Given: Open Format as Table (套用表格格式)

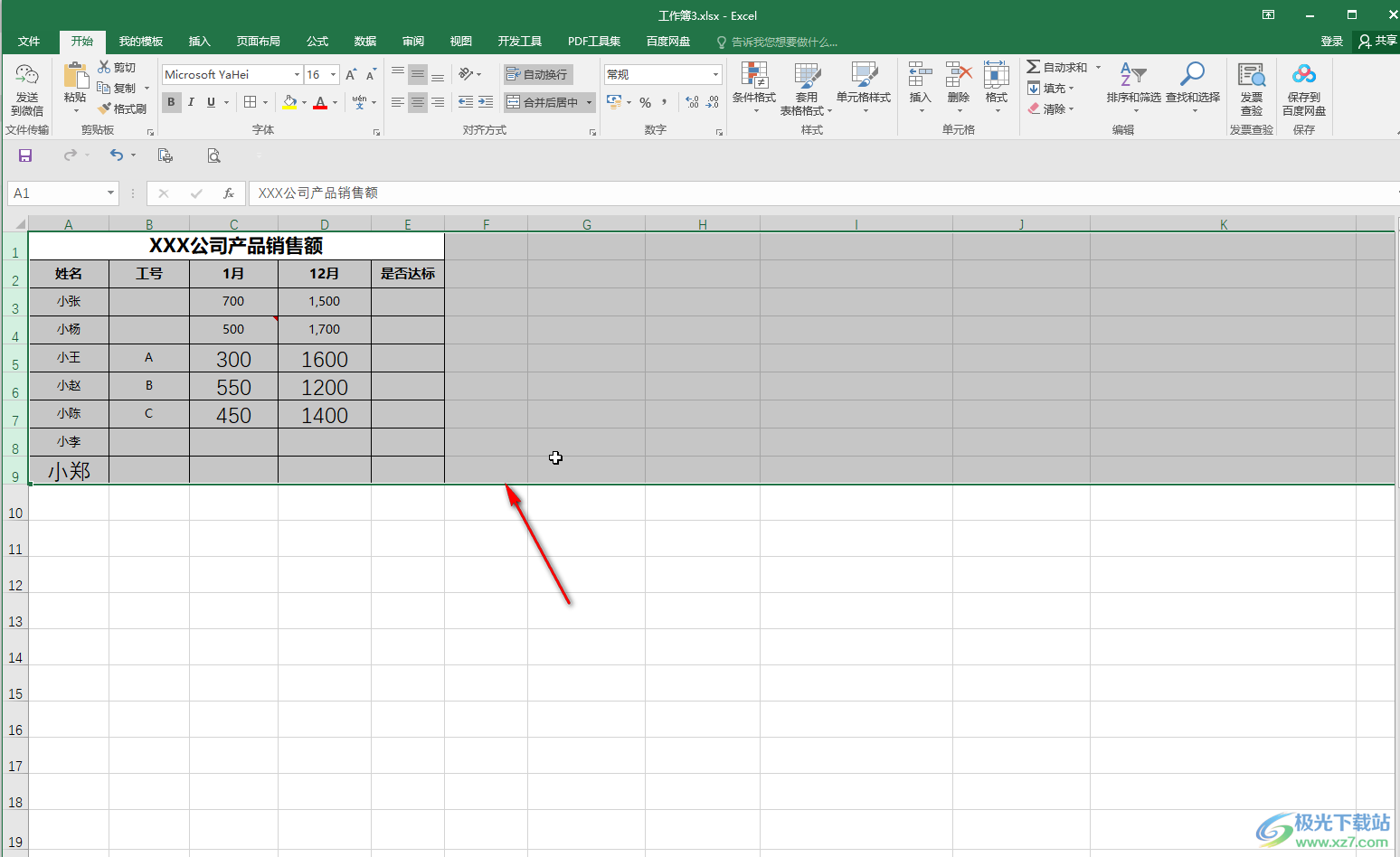Looking at the screenshot, I should [806, 89].
